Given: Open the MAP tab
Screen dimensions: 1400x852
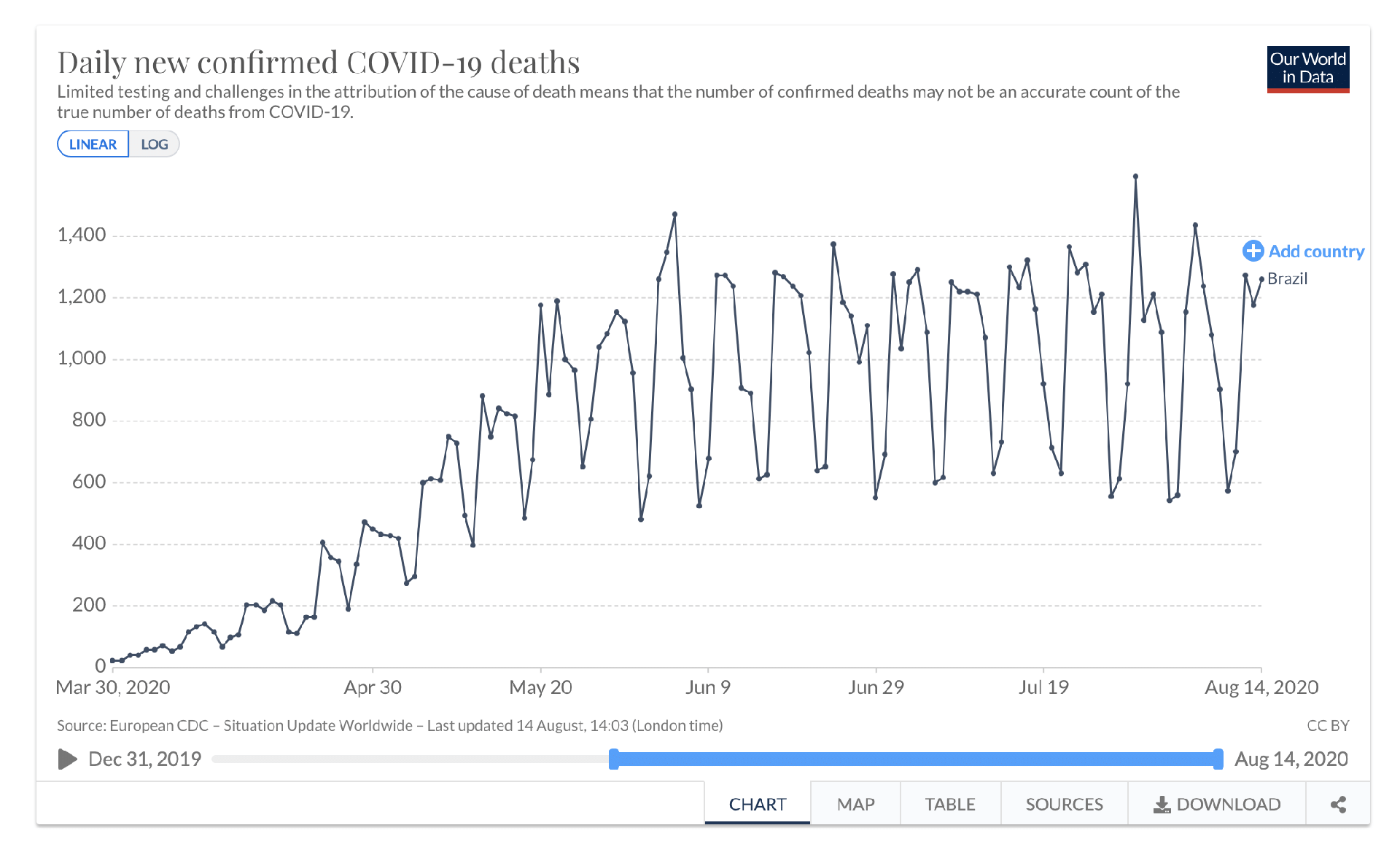Looking at the screenshot, I should coord(855,805).
